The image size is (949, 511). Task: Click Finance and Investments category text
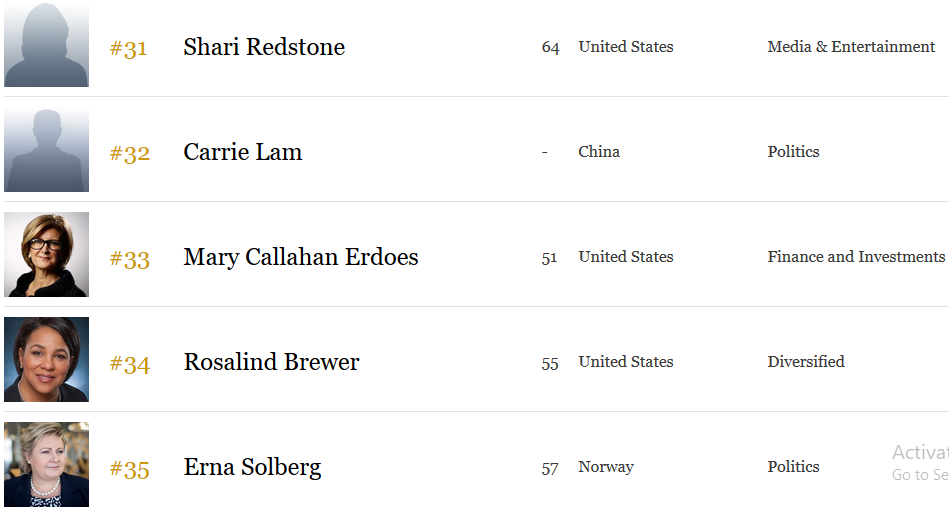pyautogui.click(x=856, y=257)
